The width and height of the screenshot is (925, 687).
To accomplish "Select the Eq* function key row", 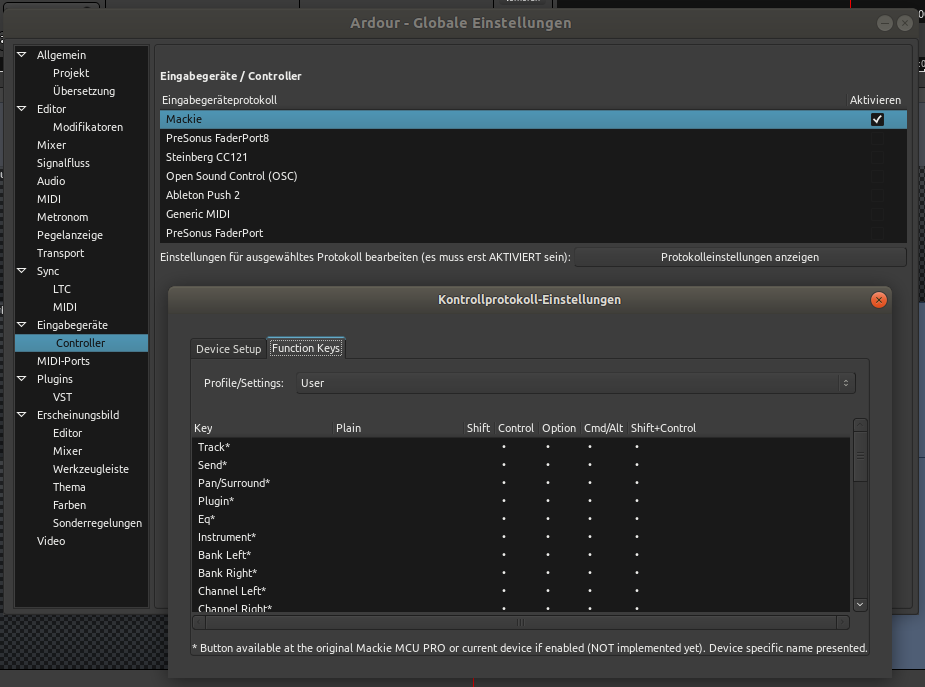I will click(x=521, y=519).
